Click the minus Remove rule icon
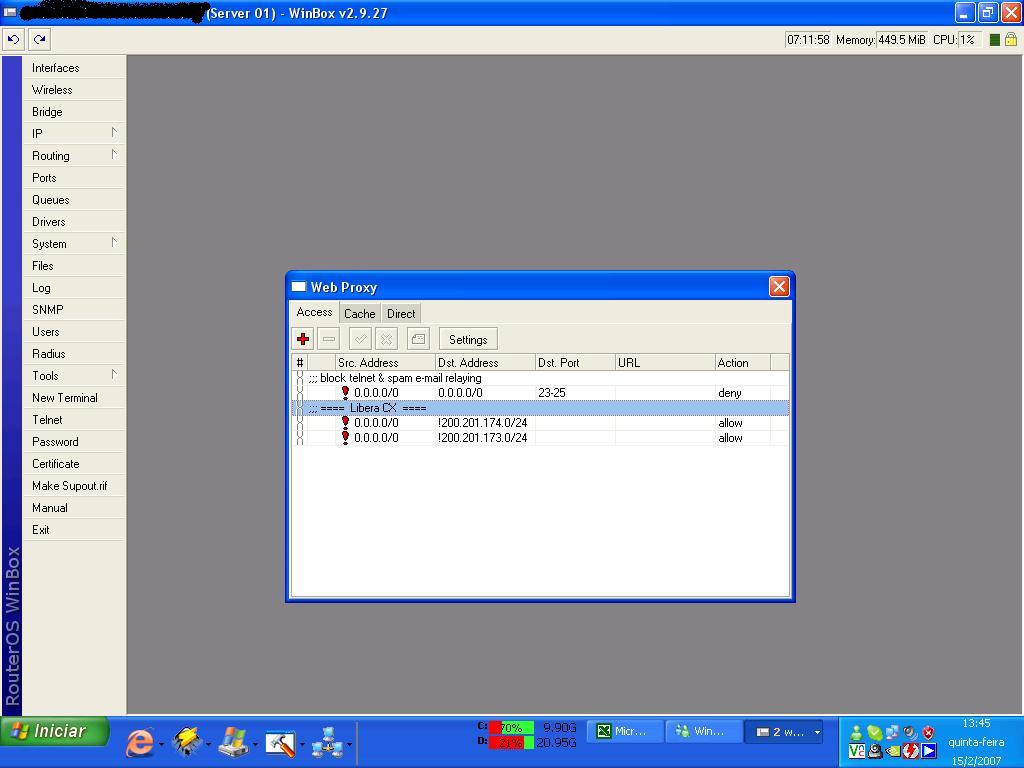 pyautogui.click(x=329, y=339)
